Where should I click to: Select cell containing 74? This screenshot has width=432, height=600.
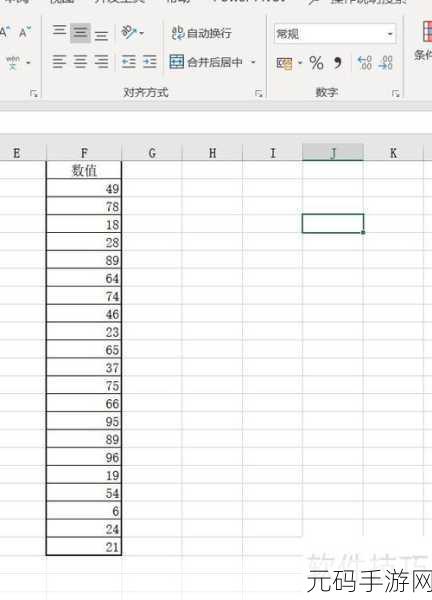point(84,296)
